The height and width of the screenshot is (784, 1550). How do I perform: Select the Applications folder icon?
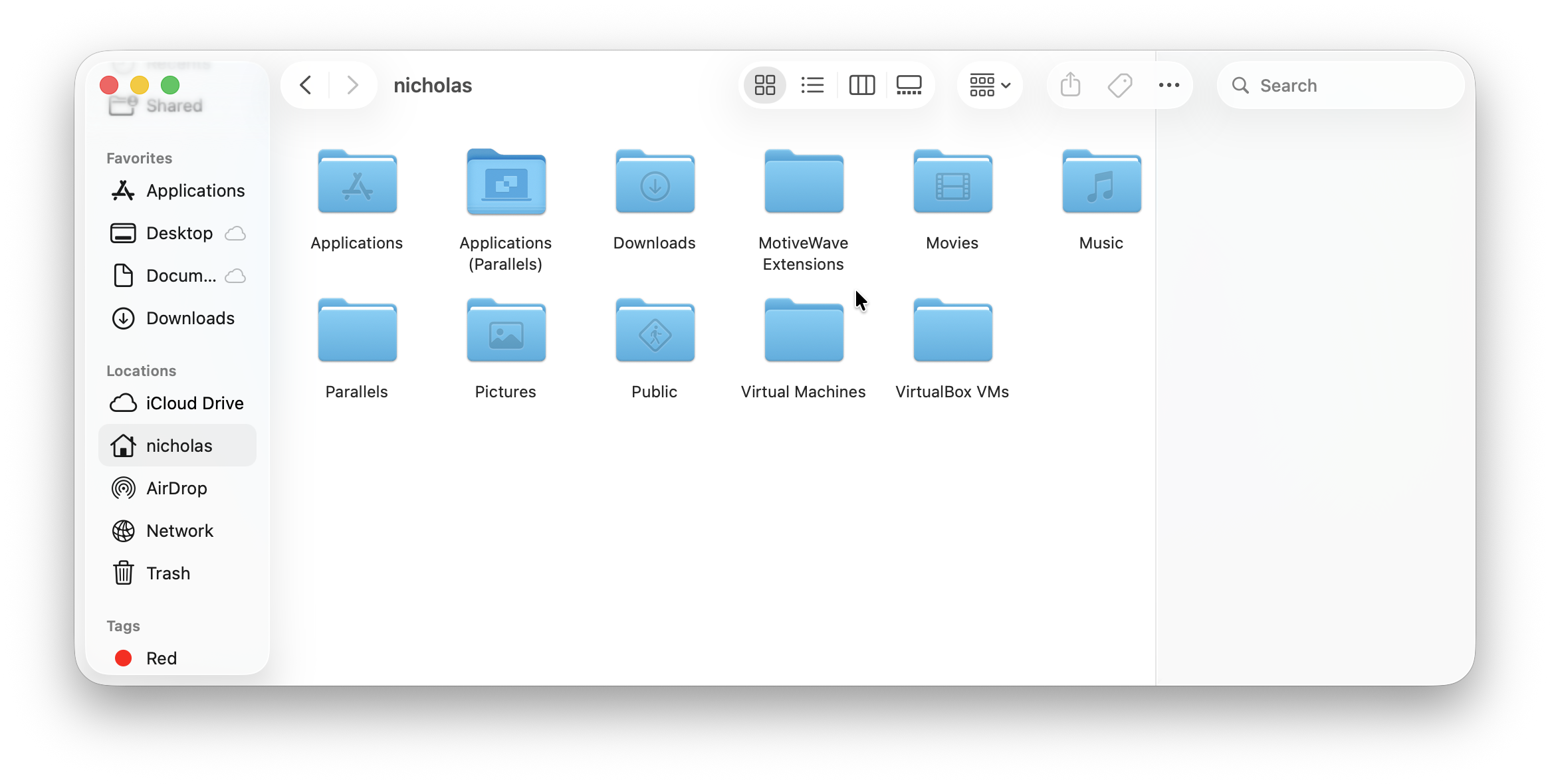tap(358, 181)
